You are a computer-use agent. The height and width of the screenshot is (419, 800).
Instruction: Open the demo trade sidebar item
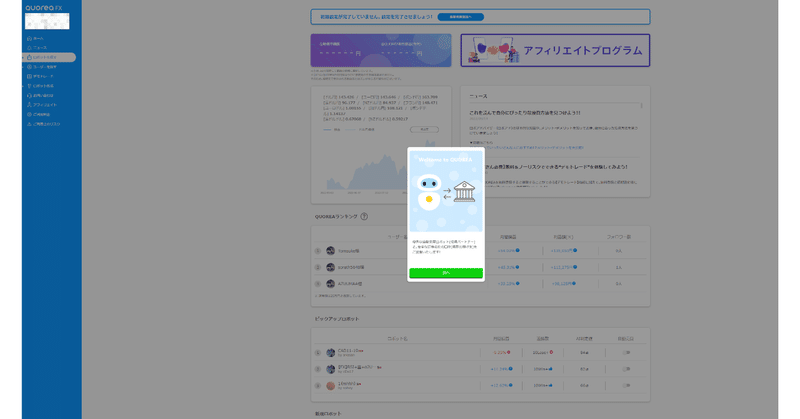[x=40, y=76]
